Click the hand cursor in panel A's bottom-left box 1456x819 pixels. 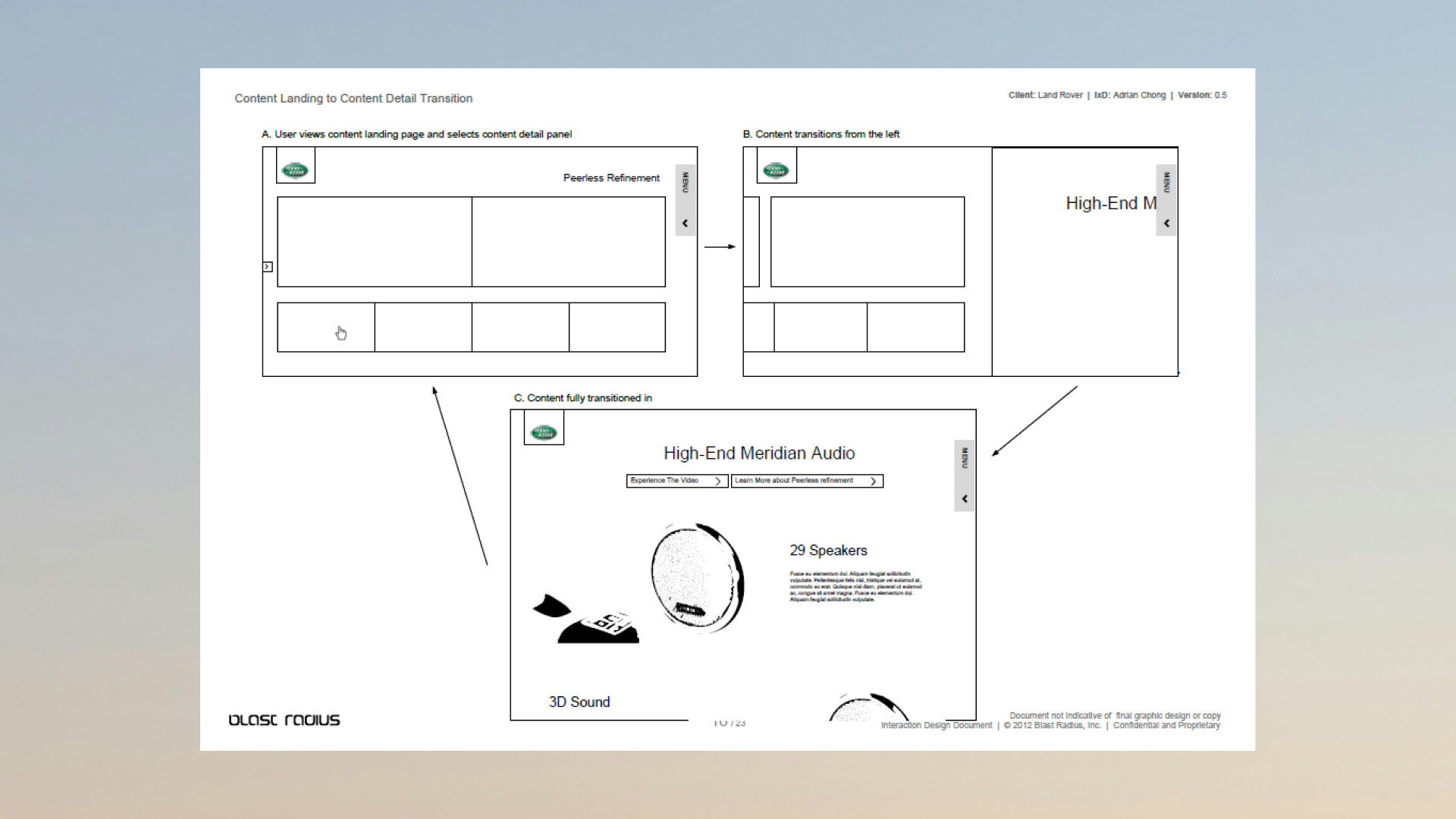(340, 333)
